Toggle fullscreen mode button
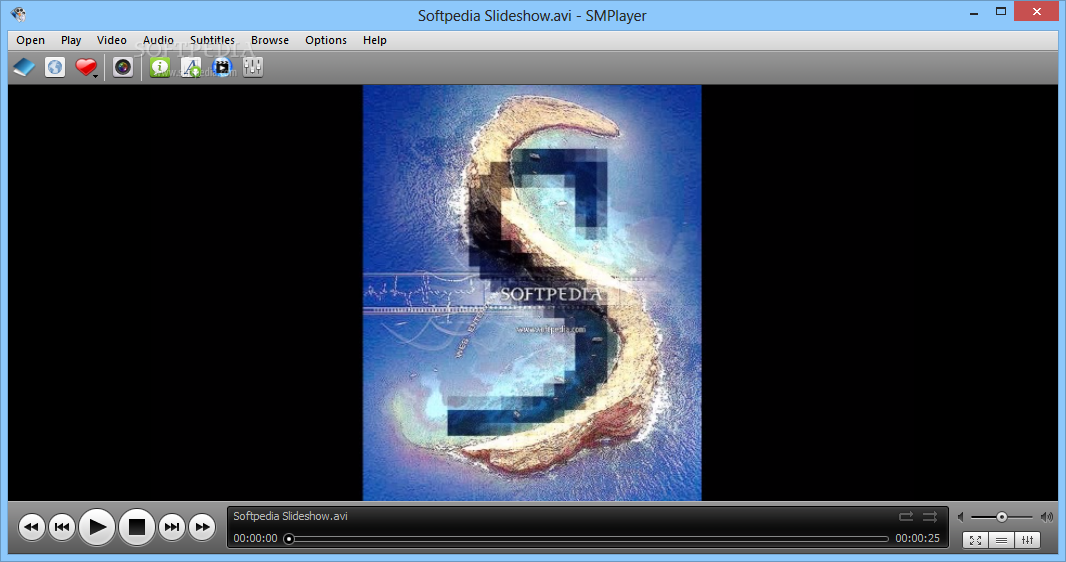The image size is (1066, 562). (x=976, y=540)
